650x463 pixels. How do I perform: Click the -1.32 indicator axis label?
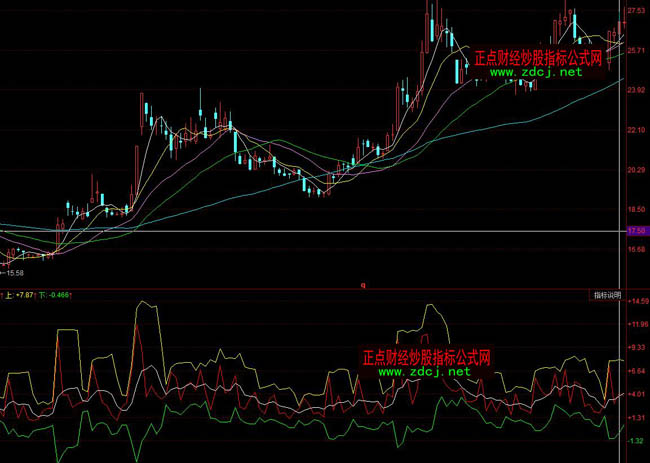(636, 440)
